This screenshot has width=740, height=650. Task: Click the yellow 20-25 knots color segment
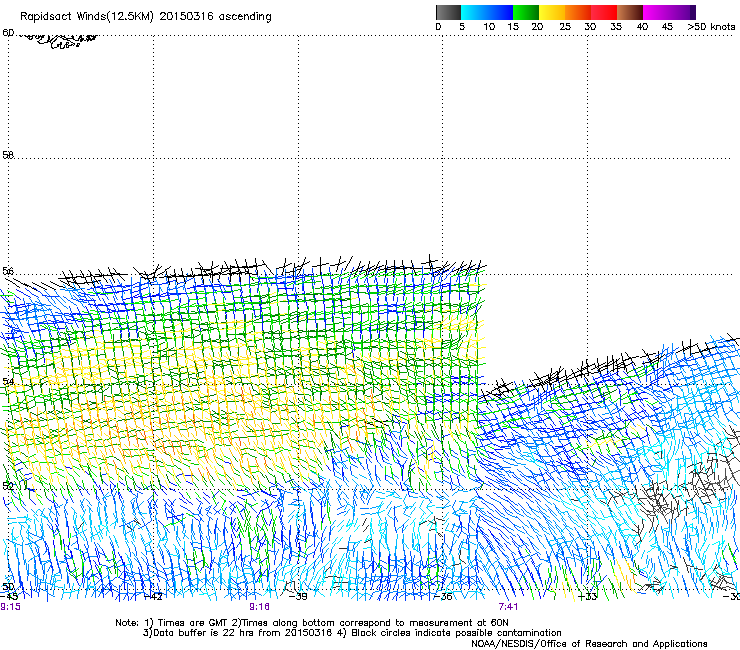pos(552,12)
